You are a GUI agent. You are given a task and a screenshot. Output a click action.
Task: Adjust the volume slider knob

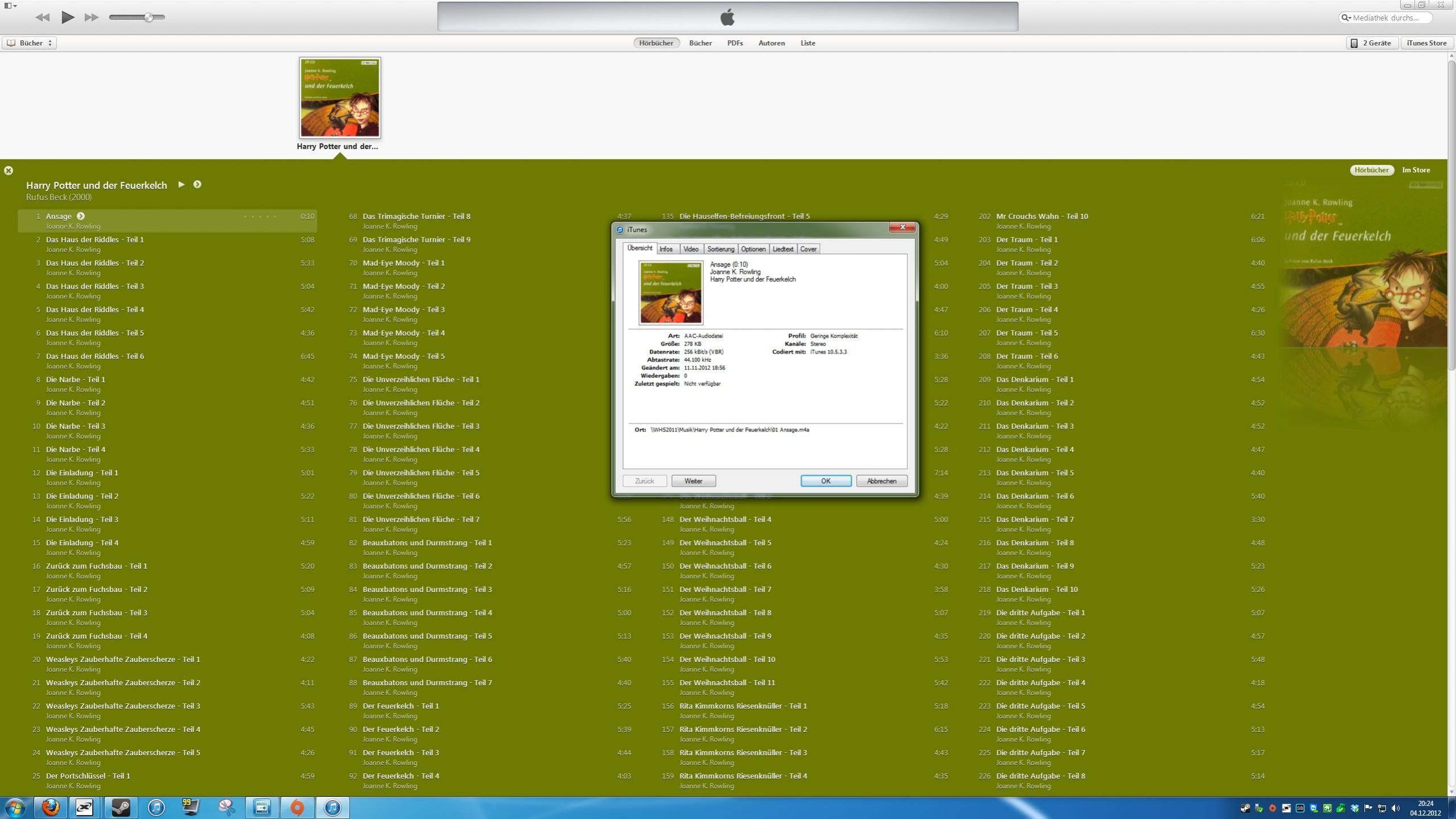tap(149, 17)
